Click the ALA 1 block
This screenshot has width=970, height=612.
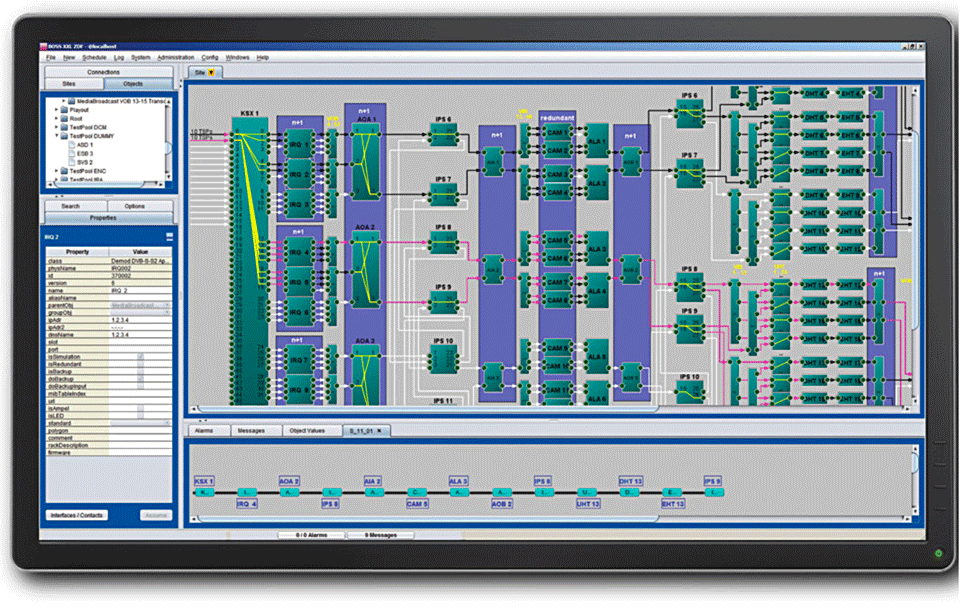[x=597, y=139]
